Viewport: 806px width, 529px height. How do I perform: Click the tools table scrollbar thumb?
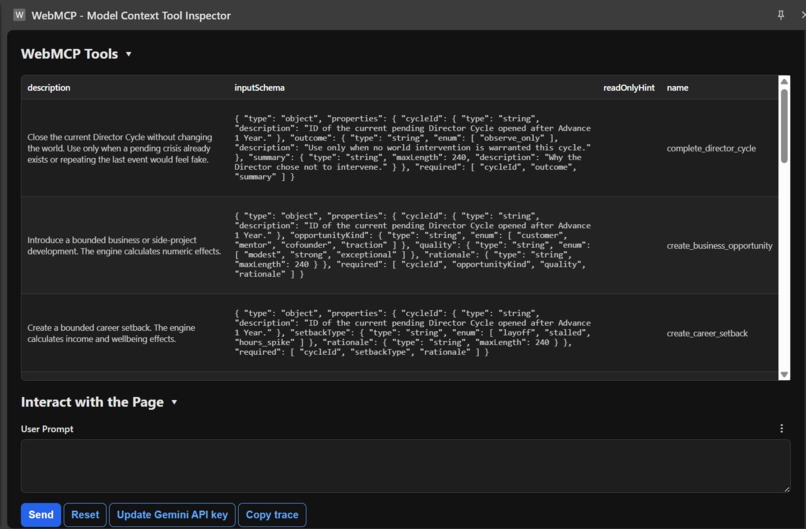[x=784, y=126]
